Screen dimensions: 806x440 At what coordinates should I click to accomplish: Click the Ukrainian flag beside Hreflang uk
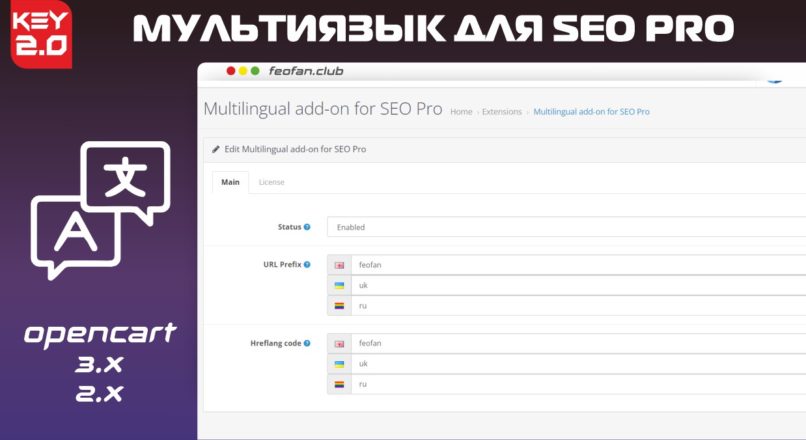pyautogui.click(x=339, y=364)
